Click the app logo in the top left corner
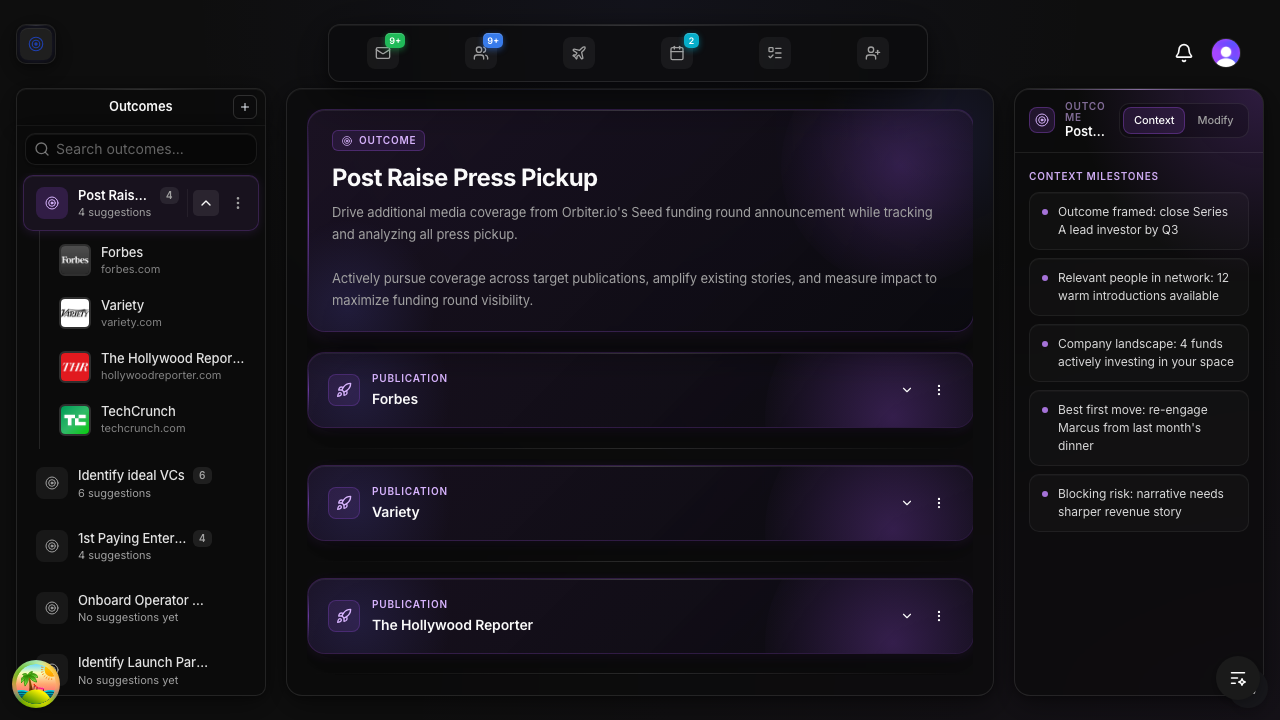Viewport: 1280px width, 720px height. (36, 43)
